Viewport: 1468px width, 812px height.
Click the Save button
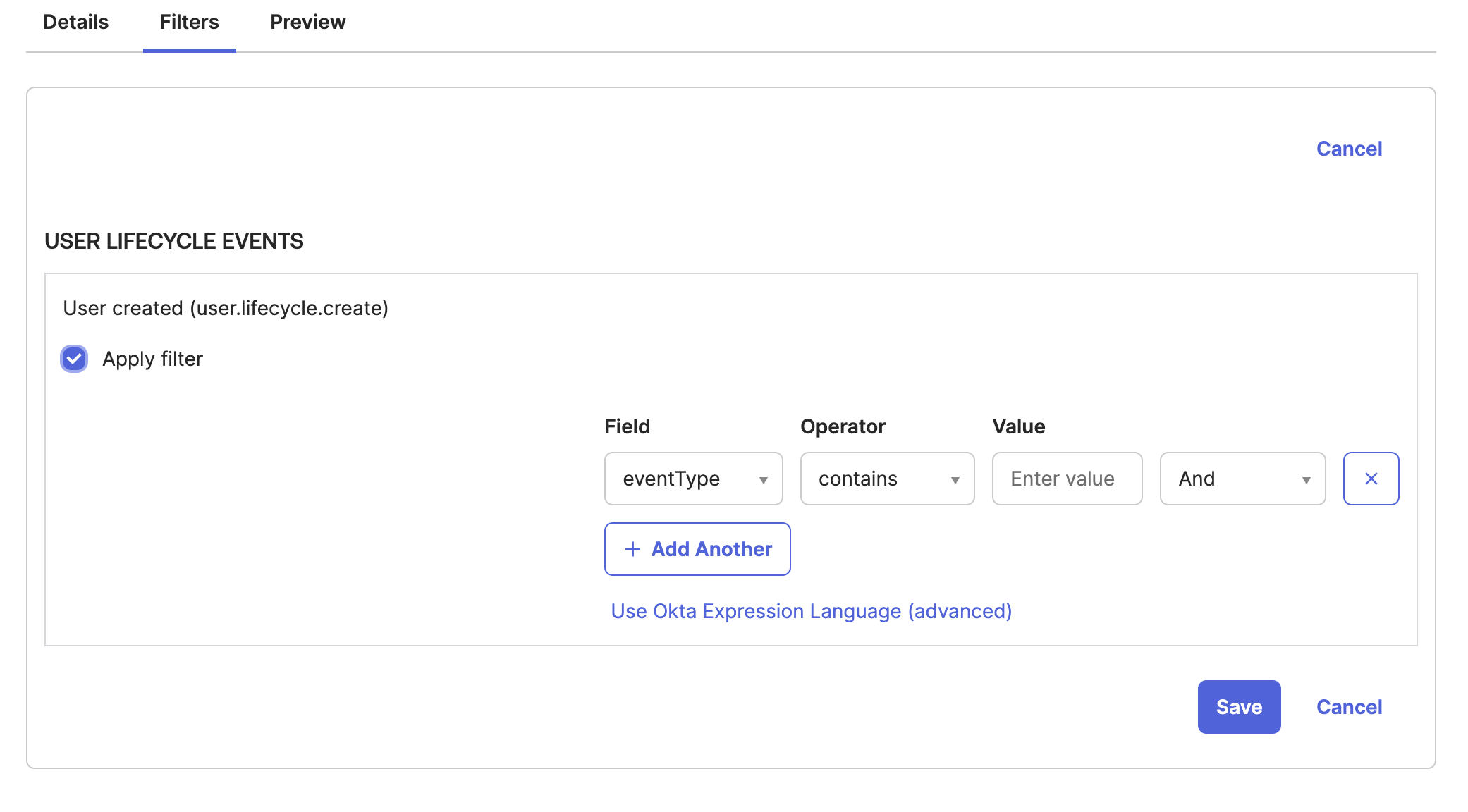pos(1238,706)
